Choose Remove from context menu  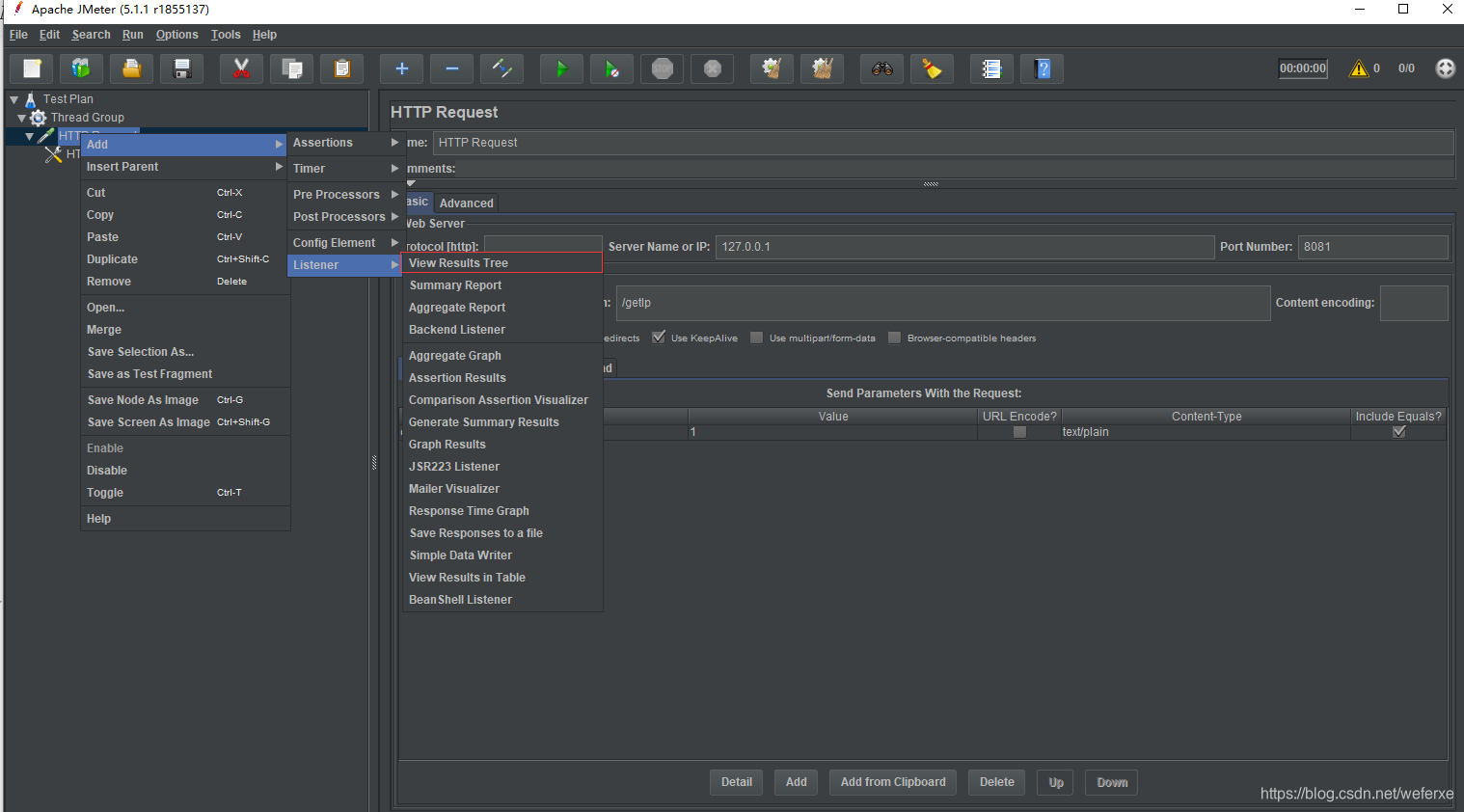[x=184, y=282]
